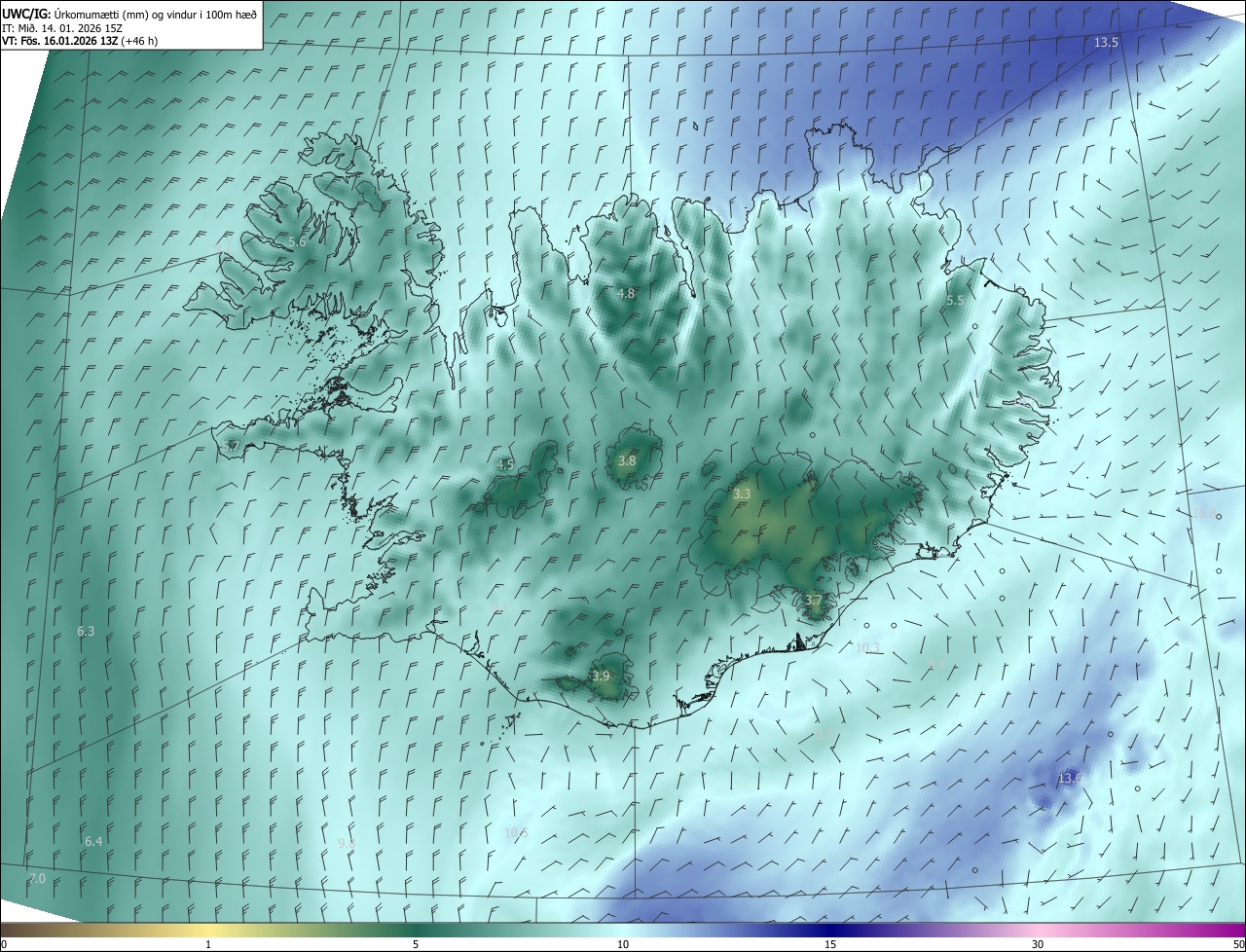The height and width of the screenshot is (952, 1246).
Task: Click the UWC/IG Úrkomumætti map title line
Action: pyautogui.click(x=129, y=13)
